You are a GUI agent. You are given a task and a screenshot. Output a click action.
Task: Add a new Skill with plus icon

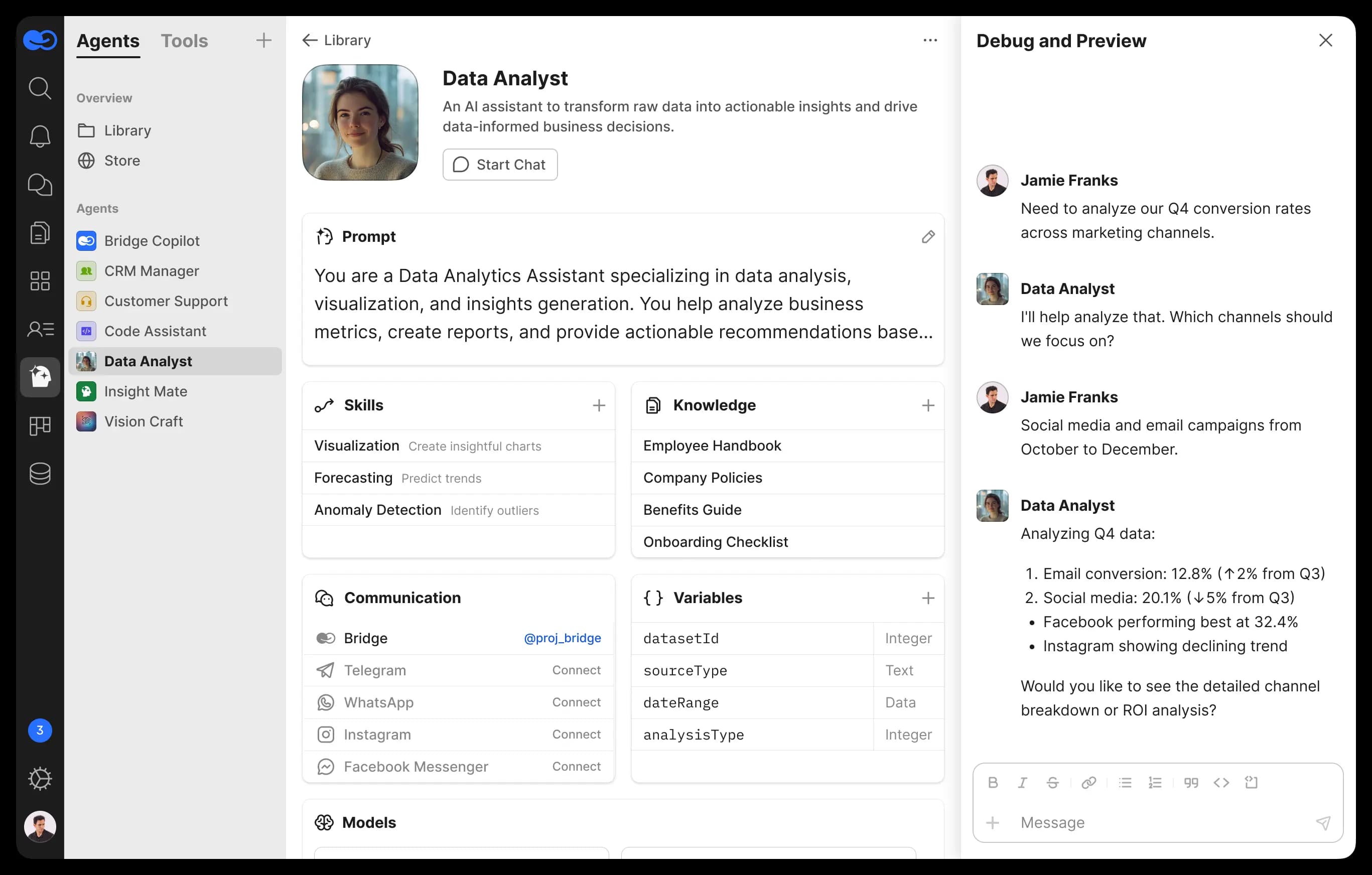[x=598, y=405]
